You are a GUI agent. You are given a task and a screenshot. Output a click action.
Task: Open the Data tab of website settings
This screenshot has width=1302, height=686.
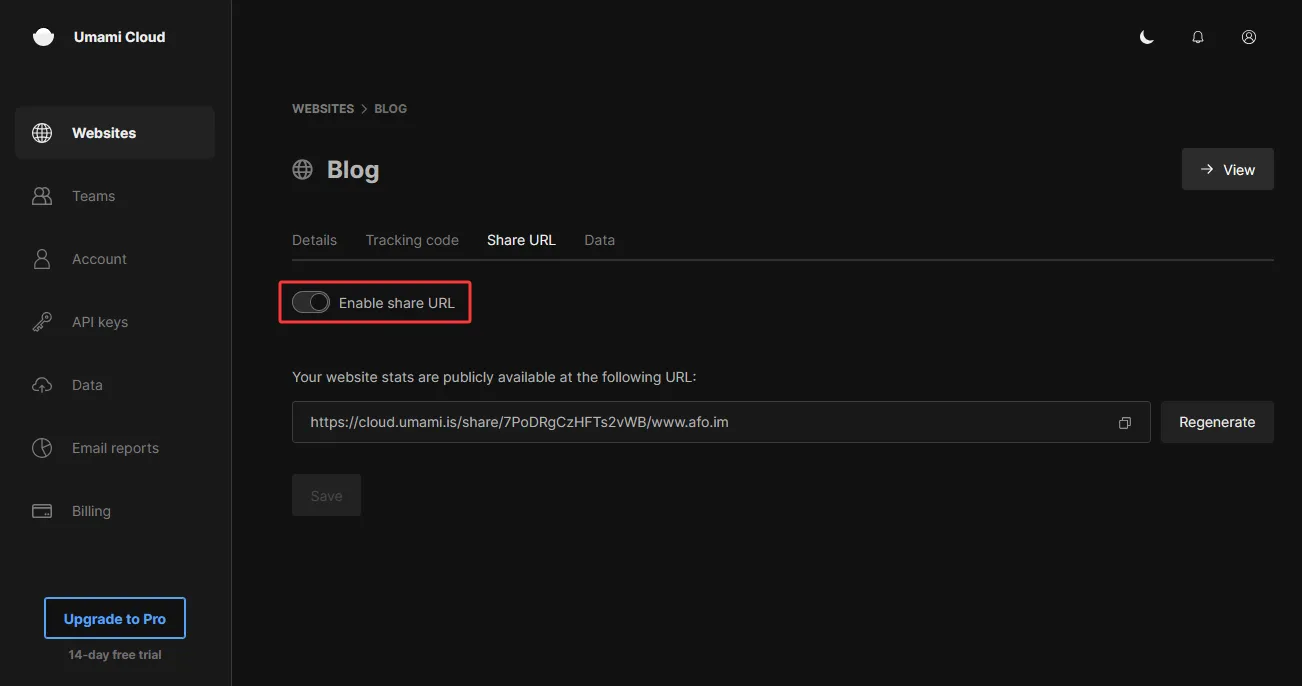tap(599, 240)
